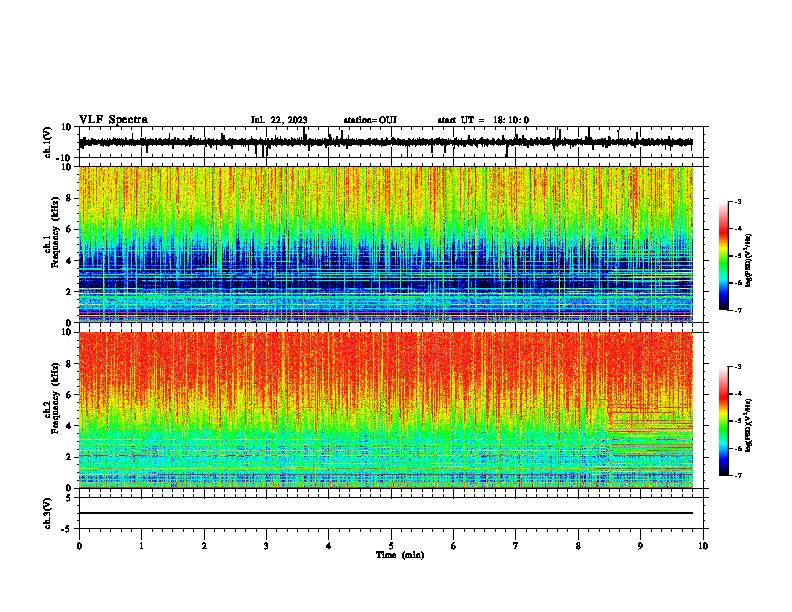Click the ch.2 color bar log(PSD) units label
Viewport: 792px width, 612px height.
tap(749, 425)
